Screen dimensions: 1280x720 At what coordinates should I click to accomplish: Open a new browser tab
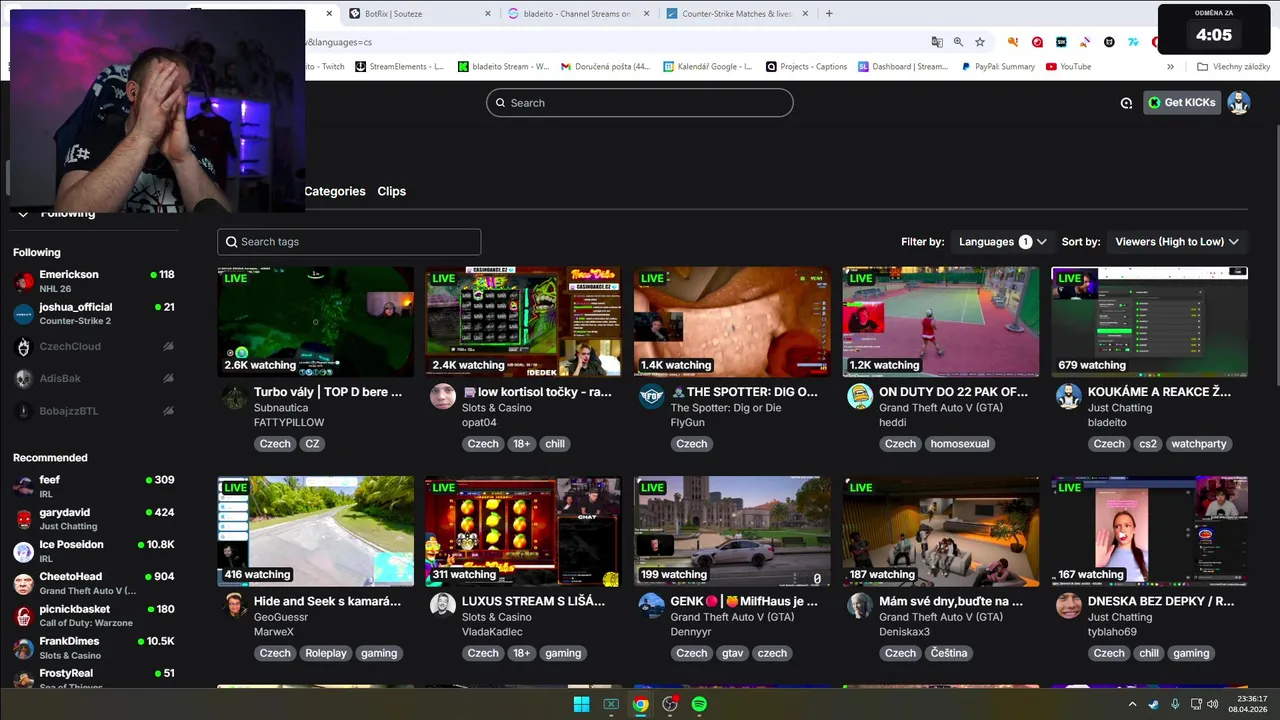click(829, 14)
